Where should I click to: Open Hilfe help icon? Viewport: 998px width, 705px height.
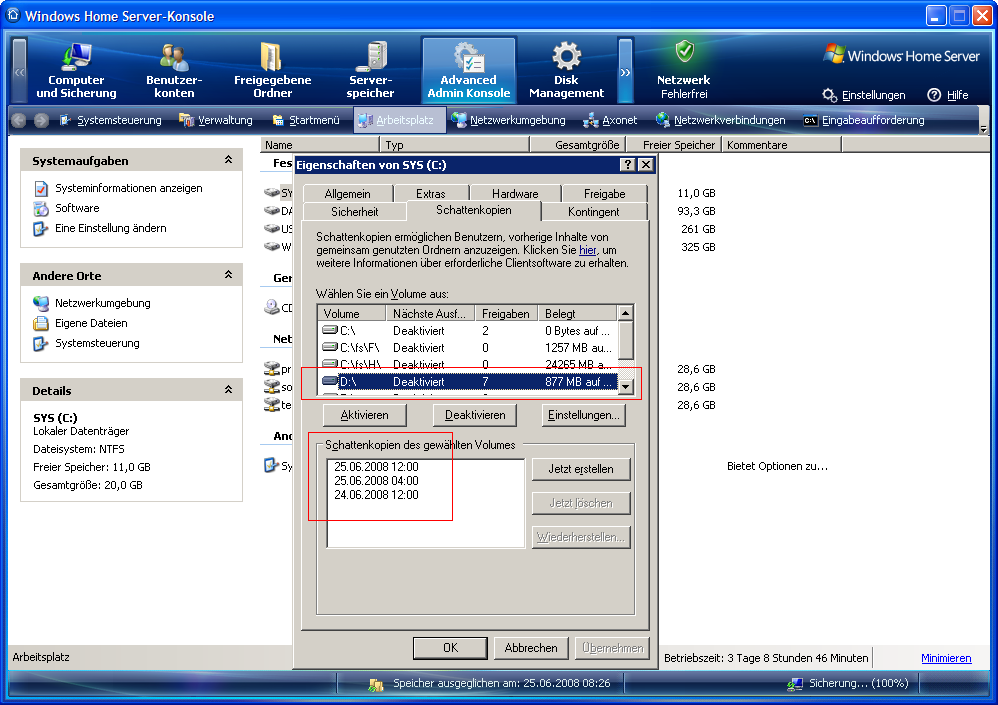(x=947, y=95)
